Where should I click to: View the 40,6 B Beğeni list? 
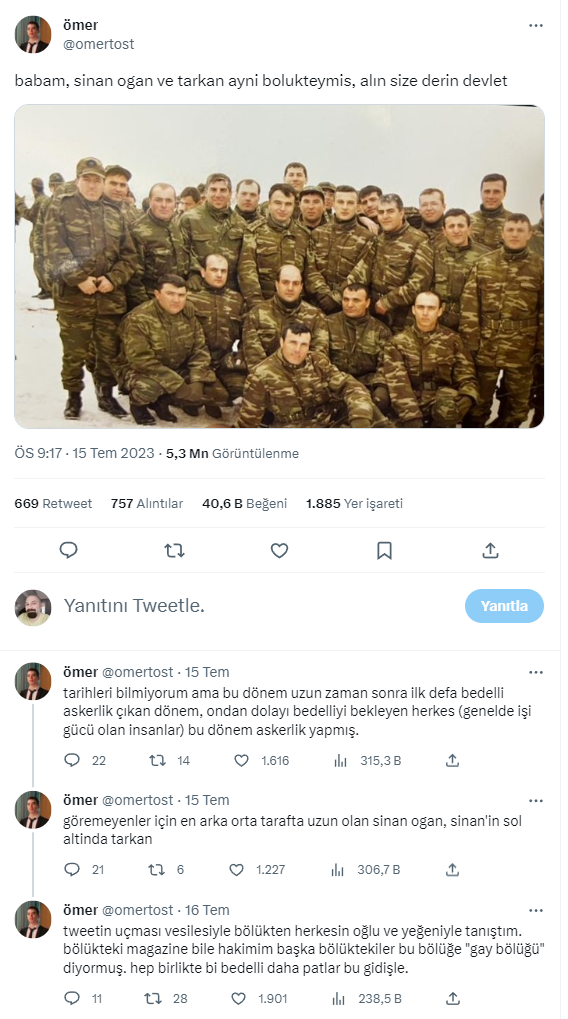click(x=244, y=504)
